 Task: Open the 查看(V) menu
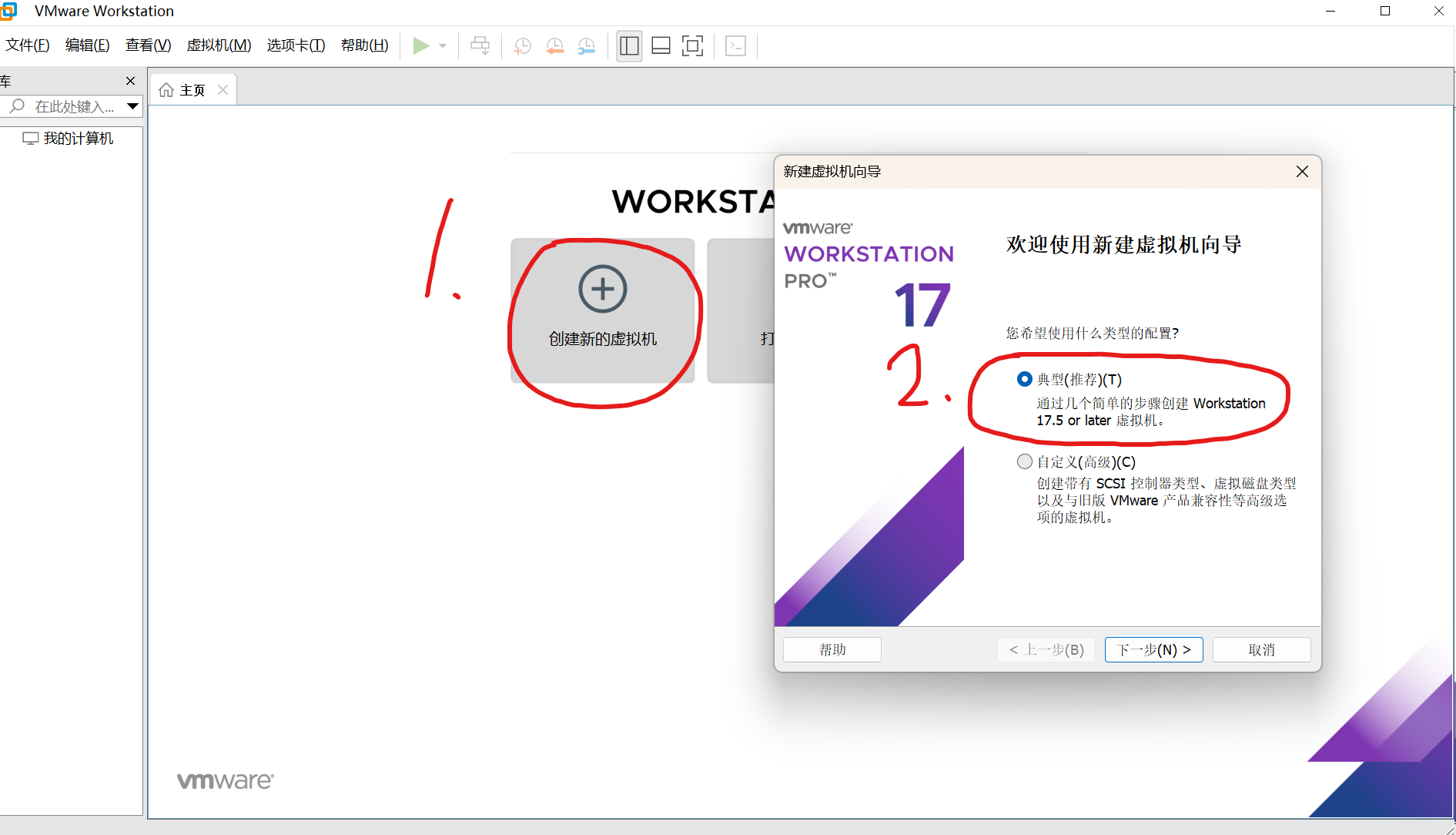tap(149, 45)
